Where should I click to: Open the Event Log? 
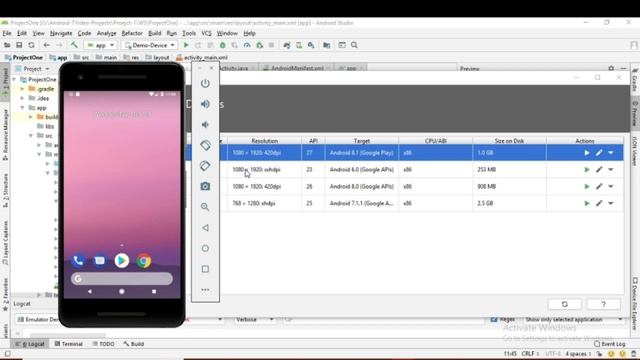[x=609, y=344]
